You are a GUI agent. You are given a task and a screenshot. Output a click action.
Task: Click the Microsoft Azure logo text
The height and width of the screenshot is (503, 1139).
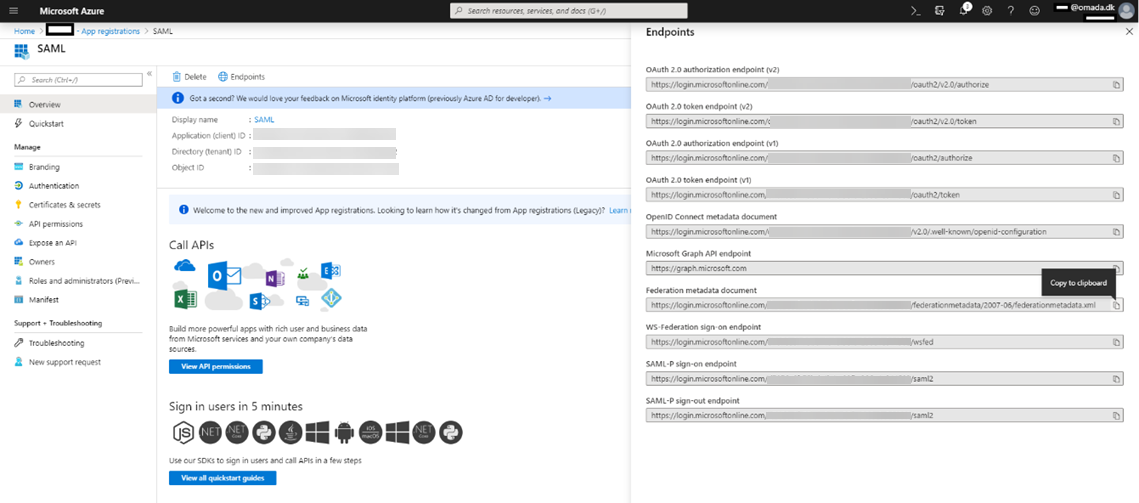click(x=70, y=11)
